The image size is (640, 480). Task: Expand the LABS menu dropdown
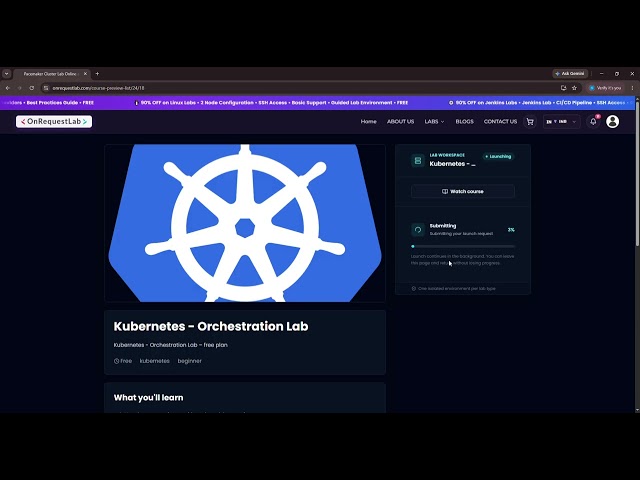coord(434,122)
